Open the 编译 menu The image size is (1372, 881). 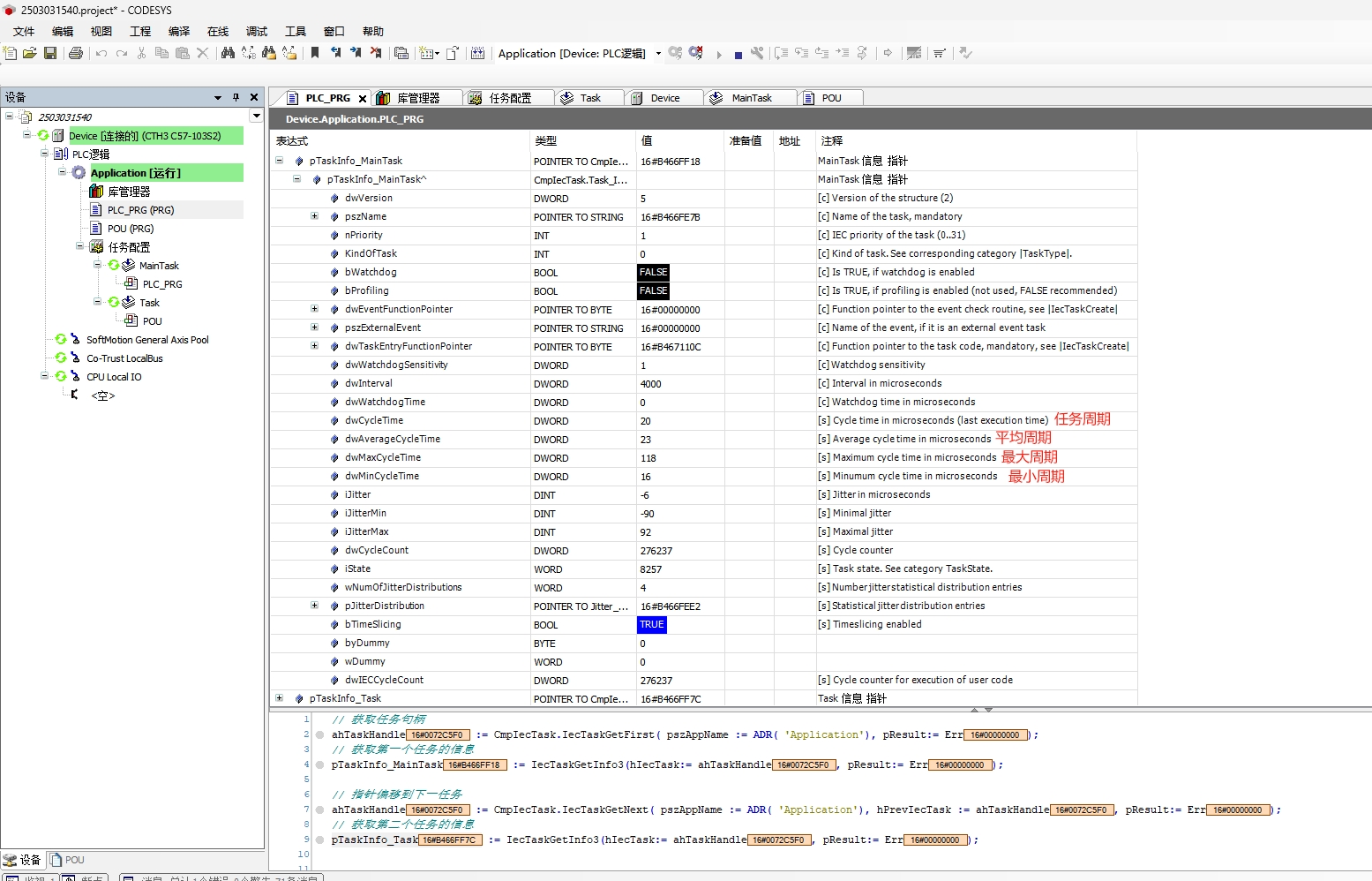[179, 31]
